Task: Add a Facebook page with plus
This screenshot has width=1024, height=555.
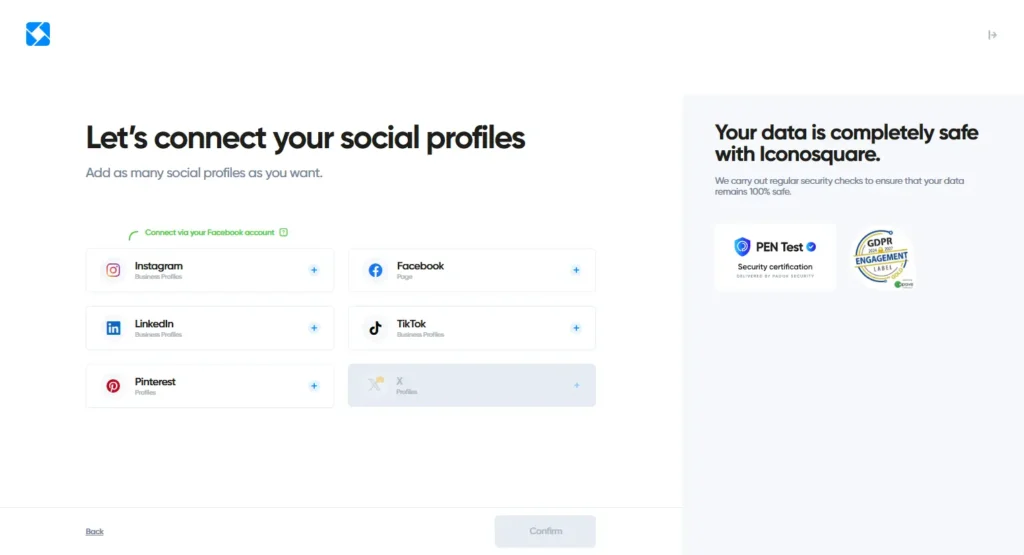Action: (576, 270)
